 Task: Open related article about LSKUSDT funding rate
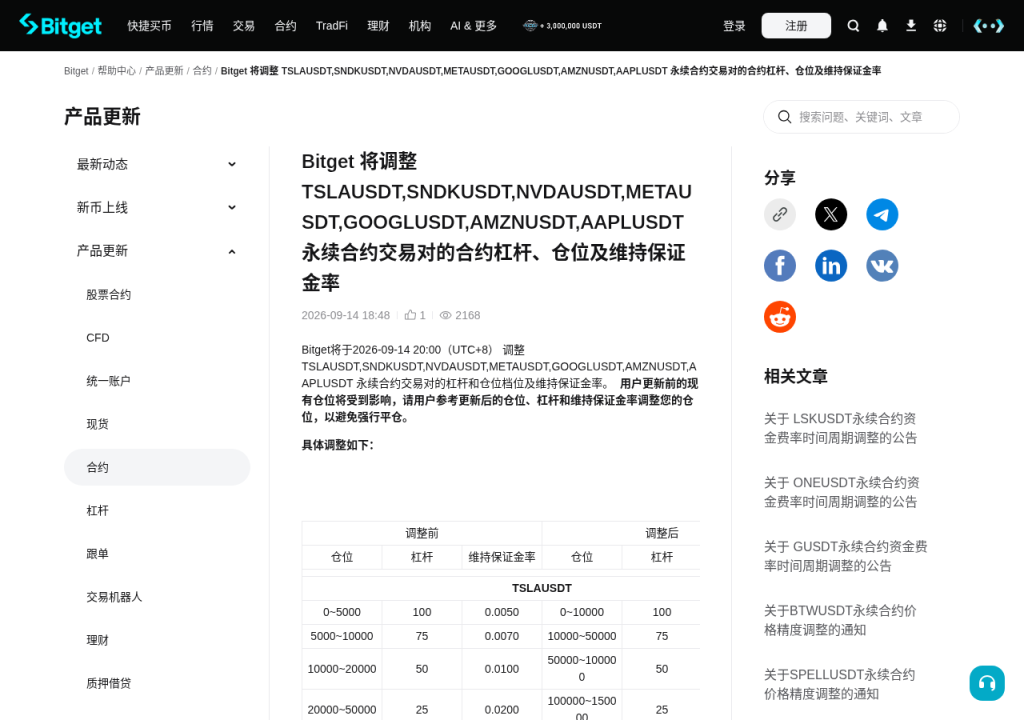[840, 428]
